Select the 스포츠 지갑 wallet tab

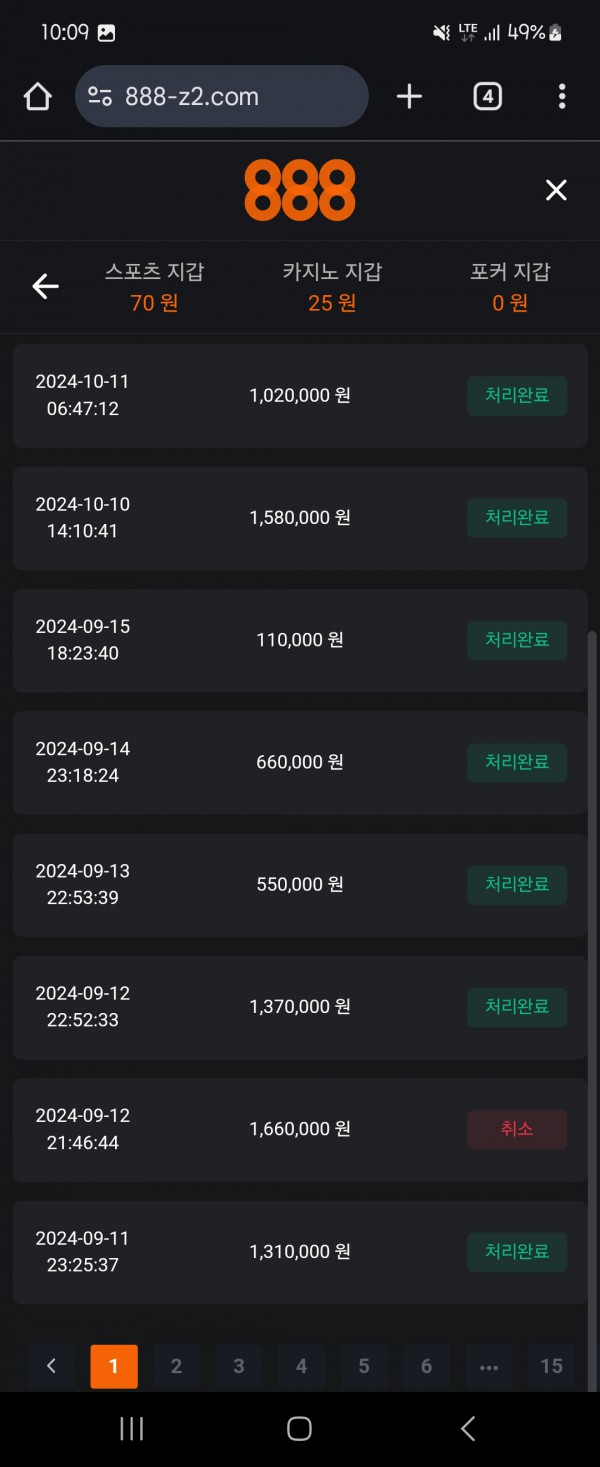[x=154, y=287]
